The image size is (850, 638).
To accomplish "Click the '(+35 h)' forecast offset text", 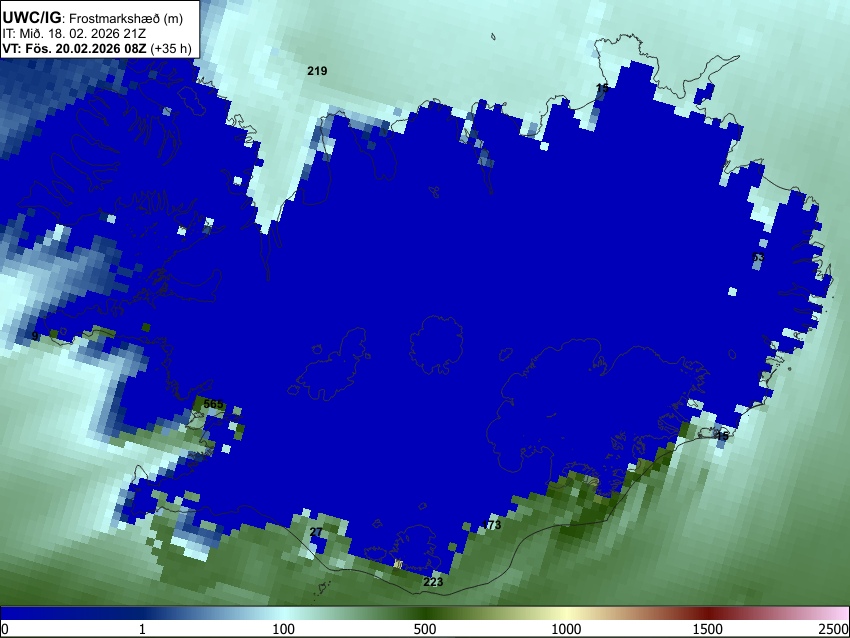I will coord(170,48).
